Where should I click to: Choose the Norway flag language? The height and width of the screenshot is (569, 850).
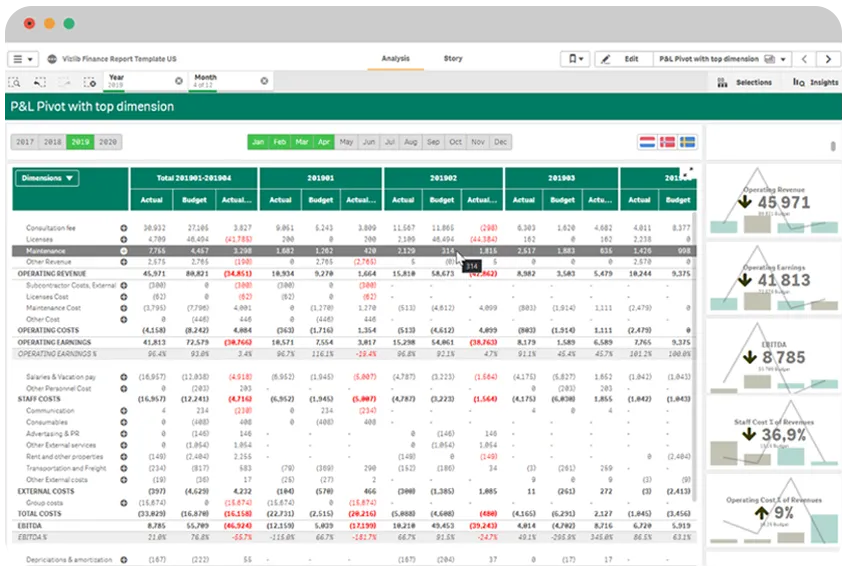pyautogui.click(x=668, y=143)
